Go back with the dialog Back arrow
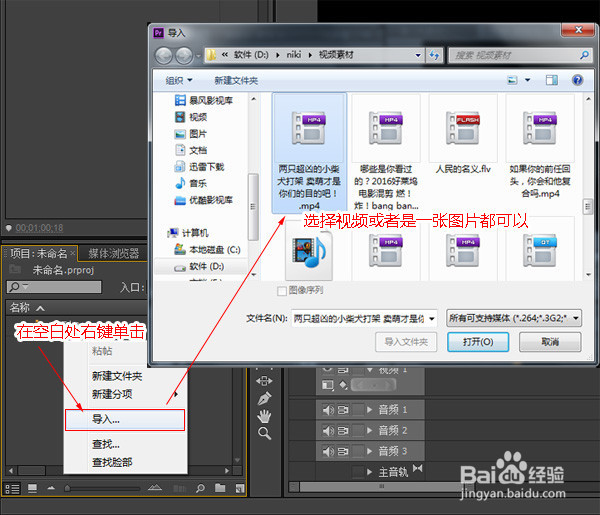 tap(164, 56)
